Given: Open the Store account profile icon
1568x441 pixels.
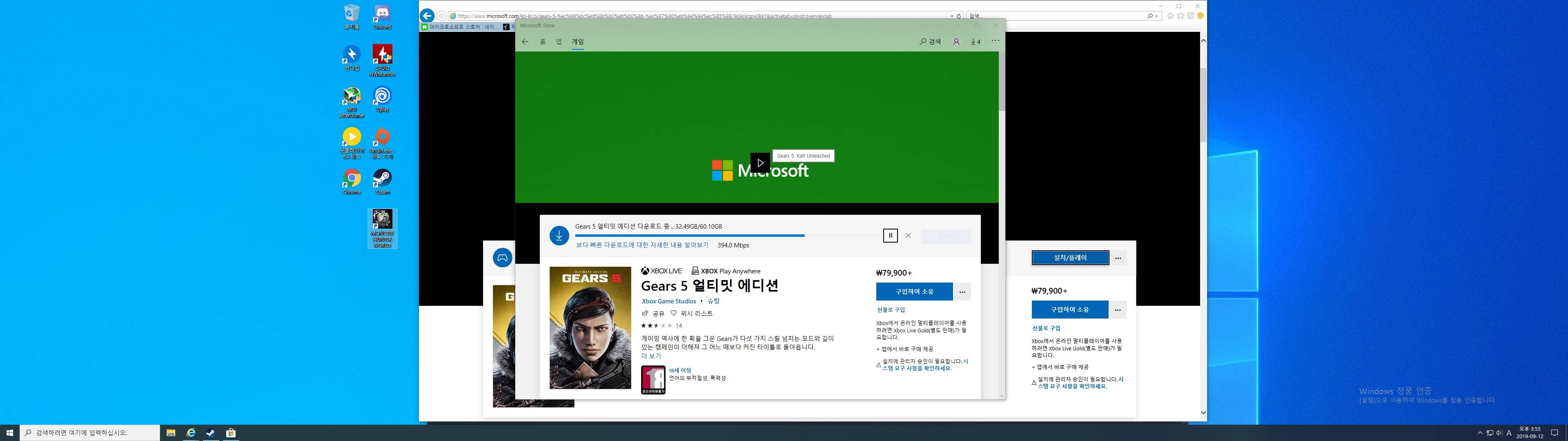Looking at the screenshot, I should click(955, 41).
